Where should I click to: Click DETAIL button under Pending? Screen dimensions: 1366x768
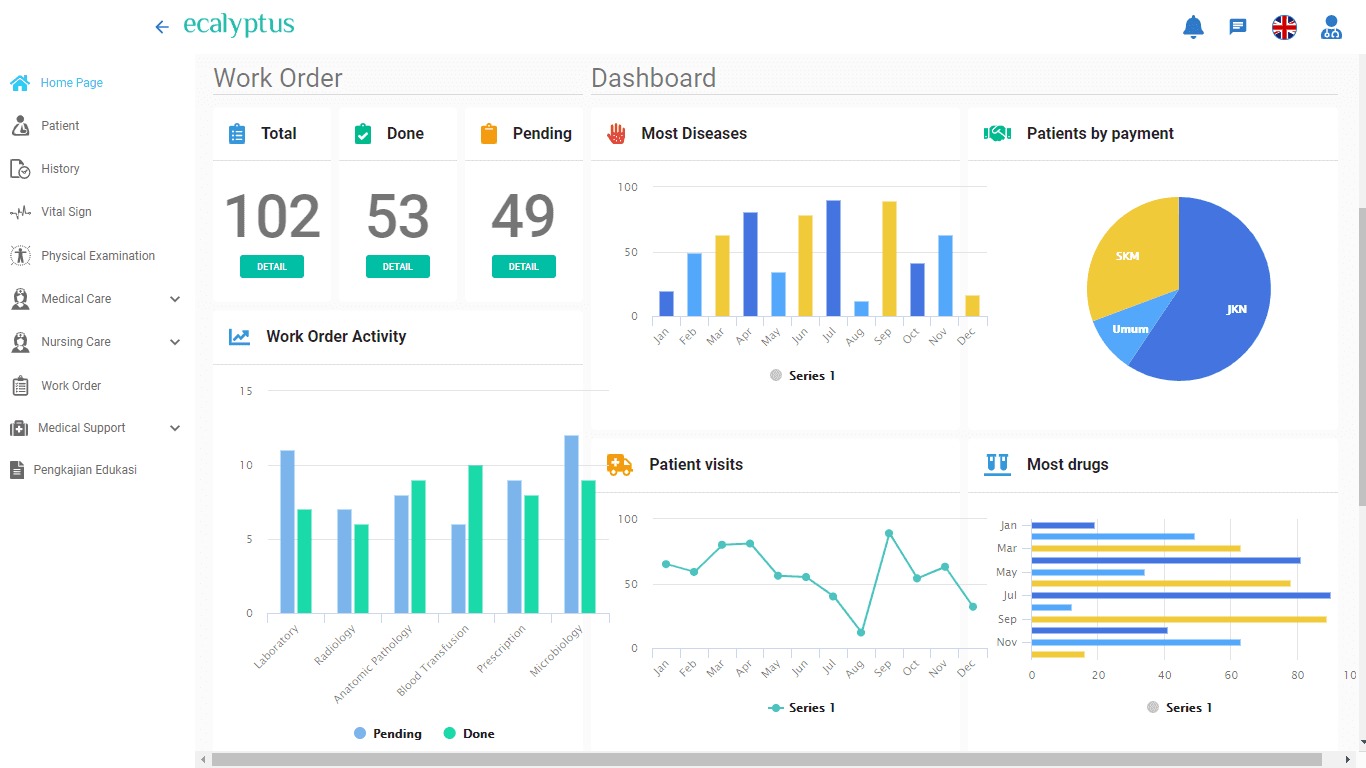[x=524, y=267]
